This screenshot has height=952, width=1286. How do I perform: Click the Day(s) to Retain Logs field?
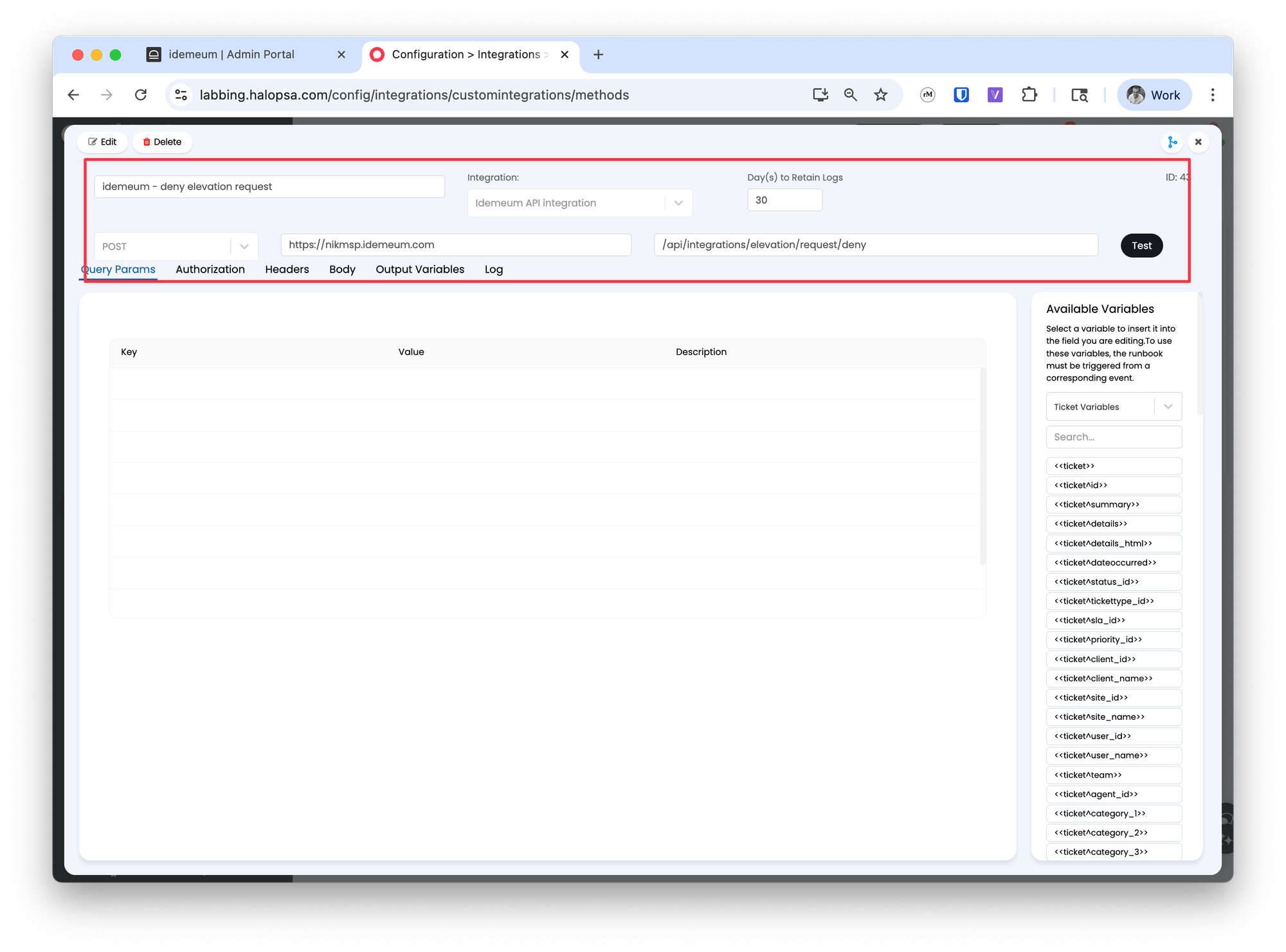[784, 200]
